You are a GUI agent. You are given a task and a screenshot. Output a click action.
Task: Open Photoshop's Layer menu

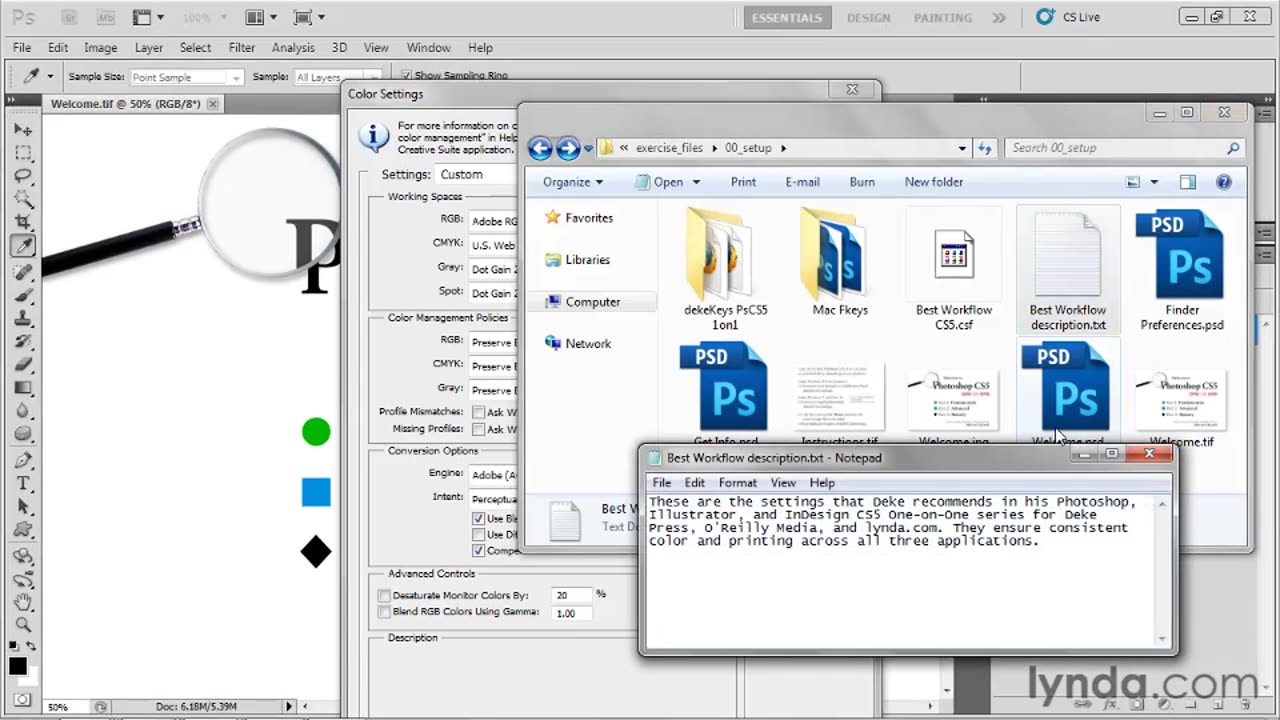coord(149,48)
